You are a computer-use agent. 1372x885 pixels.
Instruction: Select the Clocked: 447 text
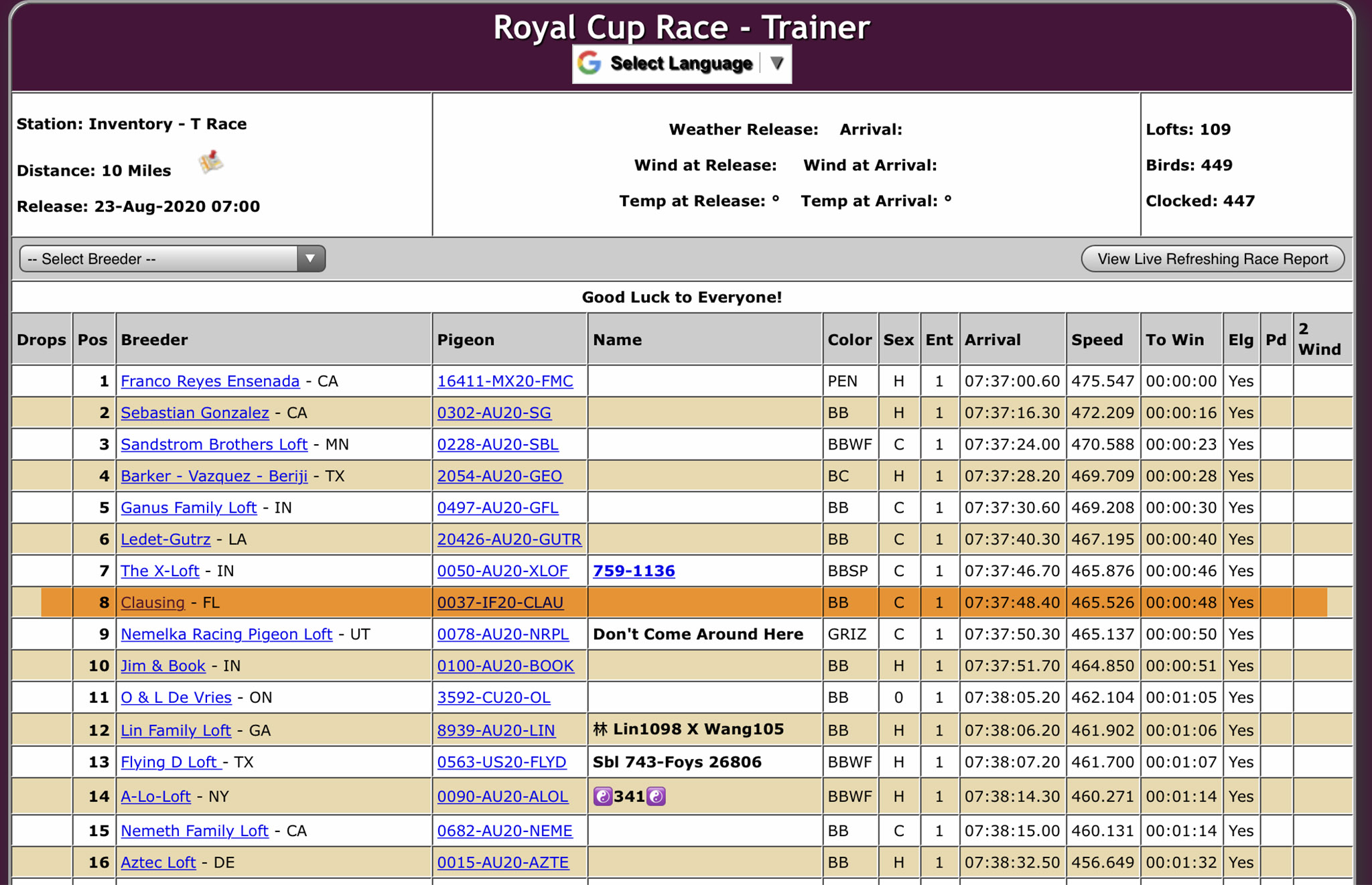click(x=1200, y=201)
